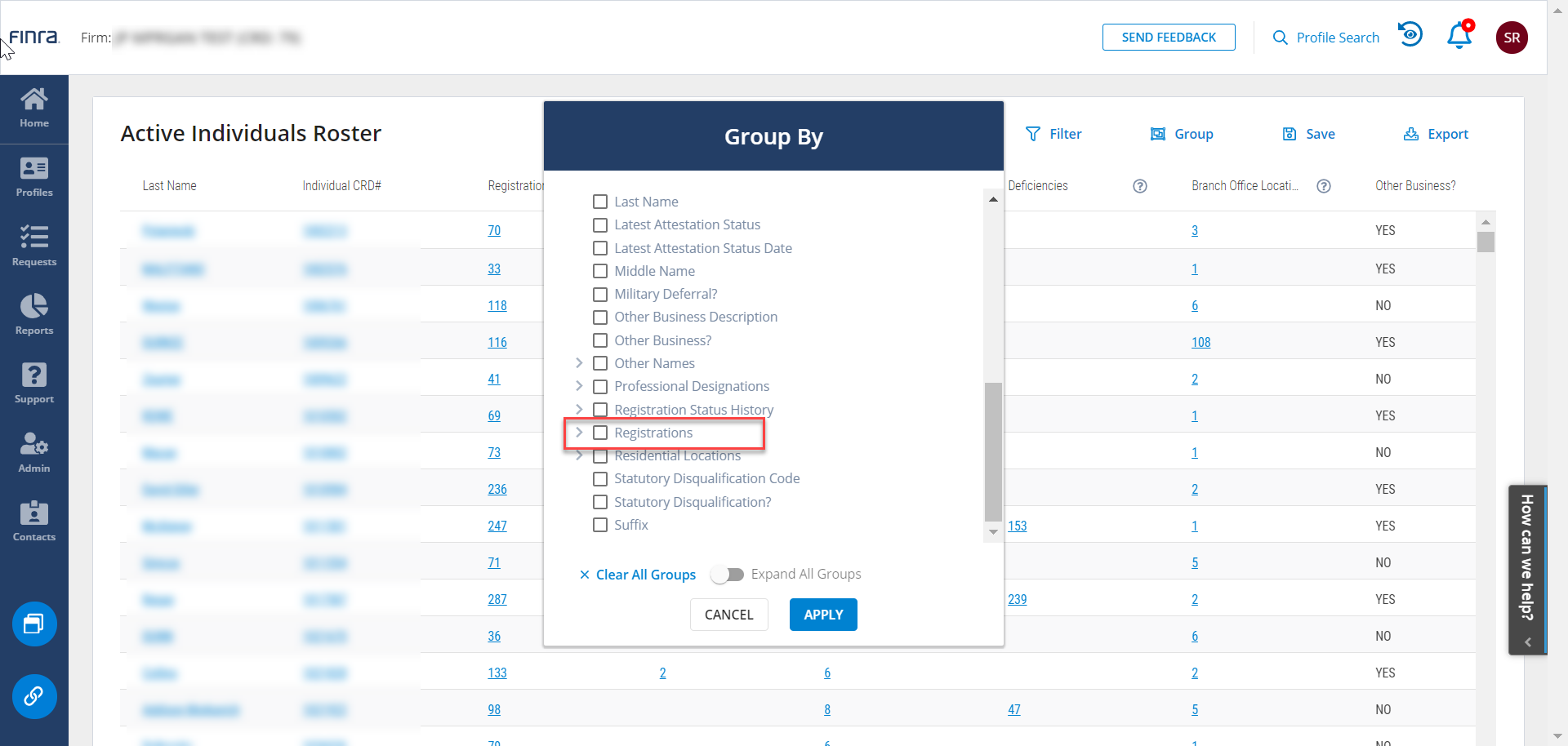Viewport: 1568px width, 746px height.
Task: Open Requests from the sidebar menu
Action: [x=33, y=246]
